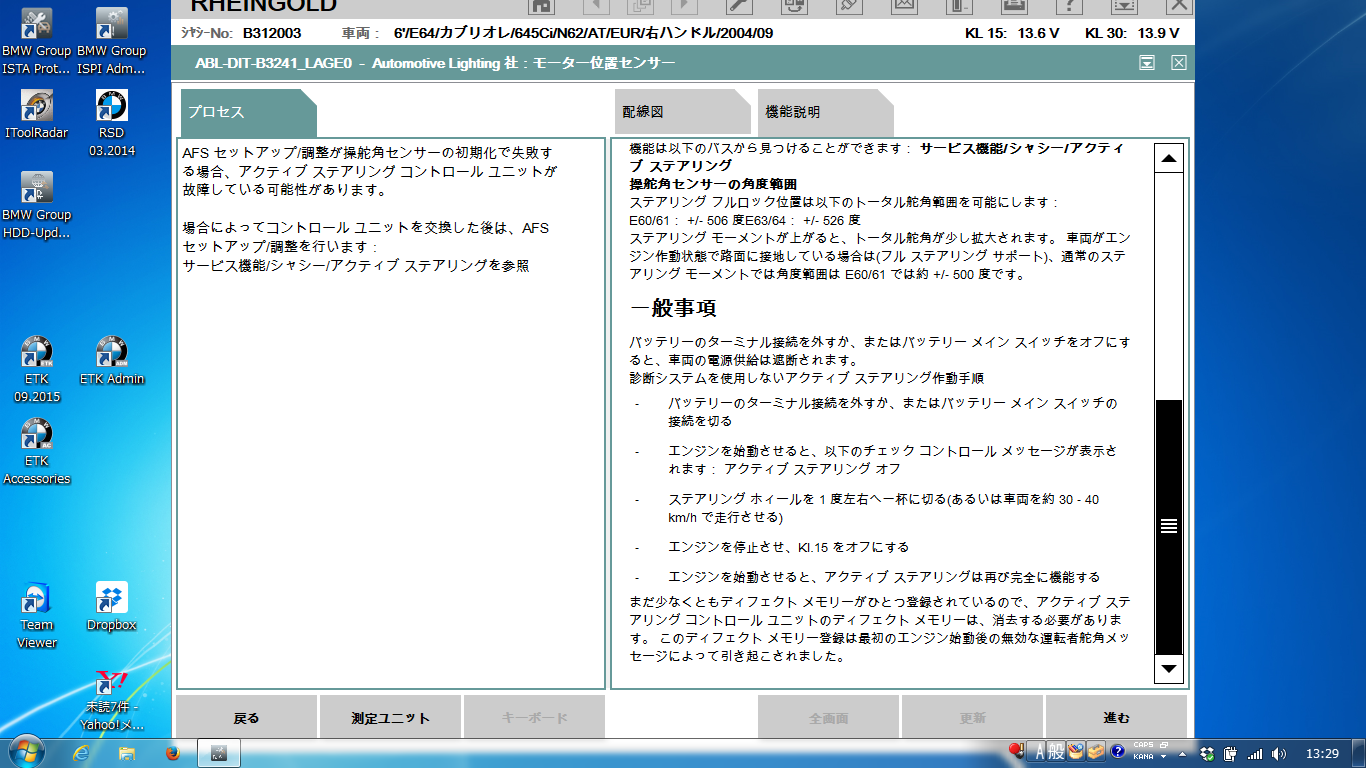Switch to the プロセス tab
This screenshot has width=1366, height=768.
tap(248, 112)
